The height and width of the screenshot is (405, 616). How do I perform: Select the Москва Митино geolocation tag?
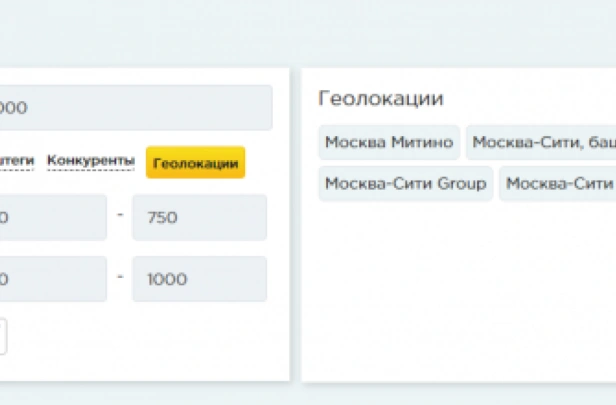coord(389,142)
